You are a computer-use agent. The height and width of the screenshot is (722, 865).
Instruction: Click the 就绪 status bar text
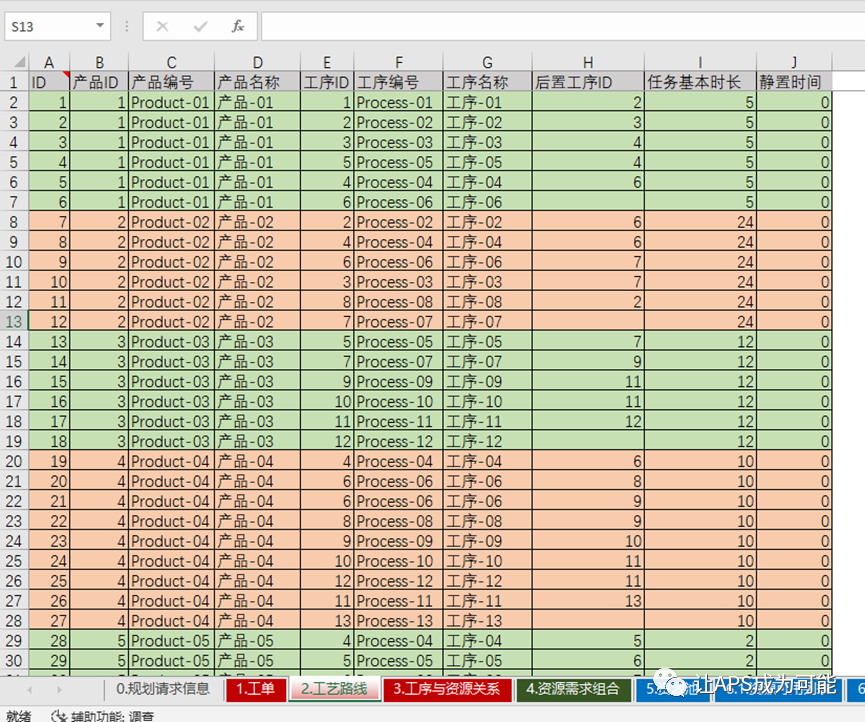19,716
